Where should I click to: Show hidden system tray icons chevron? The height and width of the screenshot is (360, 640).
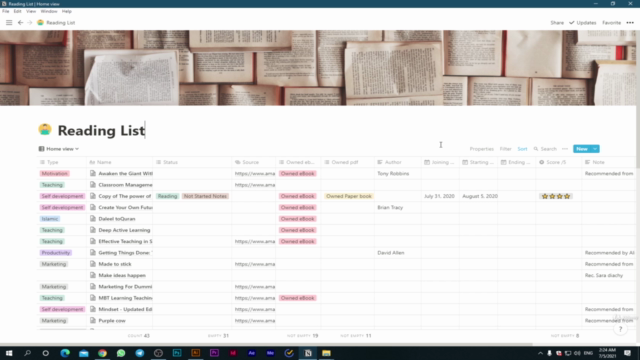[x=540, y=353]
